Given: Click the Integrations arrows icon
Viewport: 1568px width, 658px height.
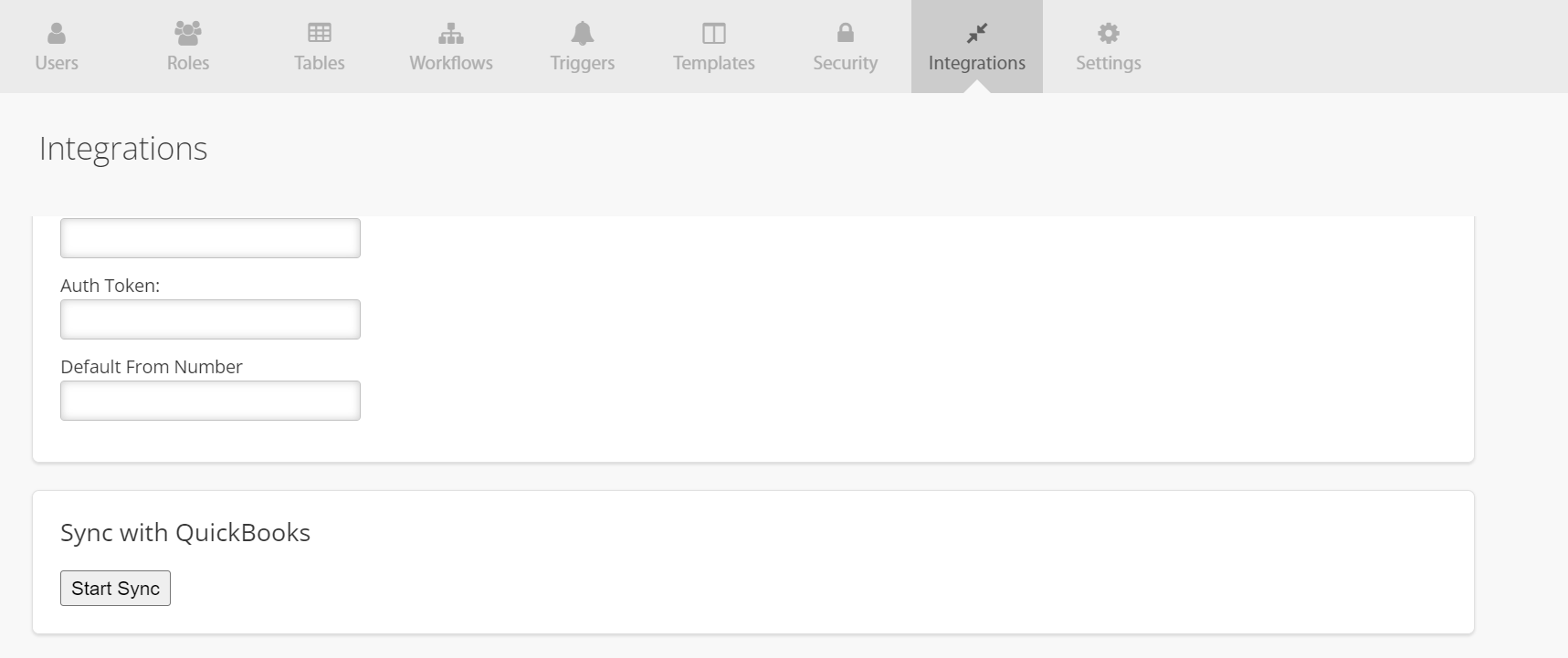Looking at the screenshot, I should 977,34.
